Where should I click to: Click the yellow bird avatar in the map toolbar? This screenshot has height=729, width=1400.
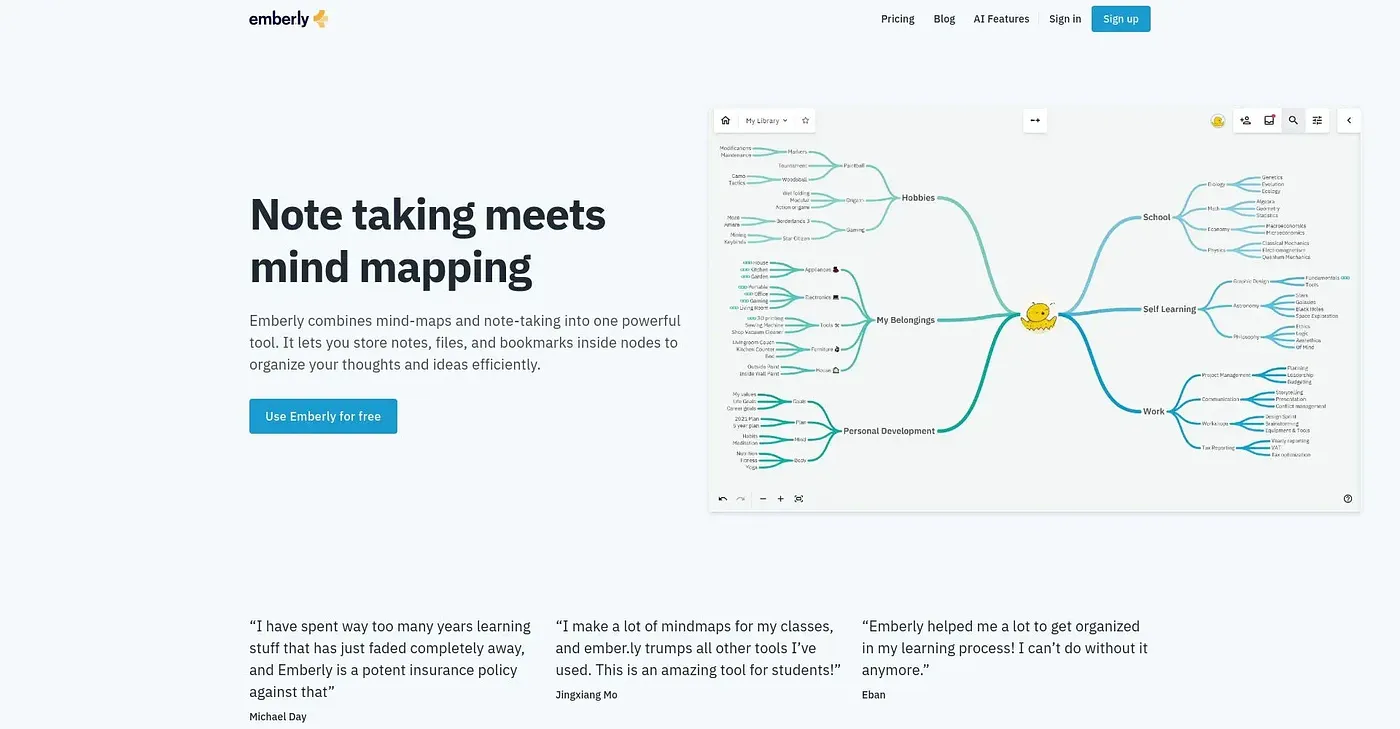tap(1218, 121)
